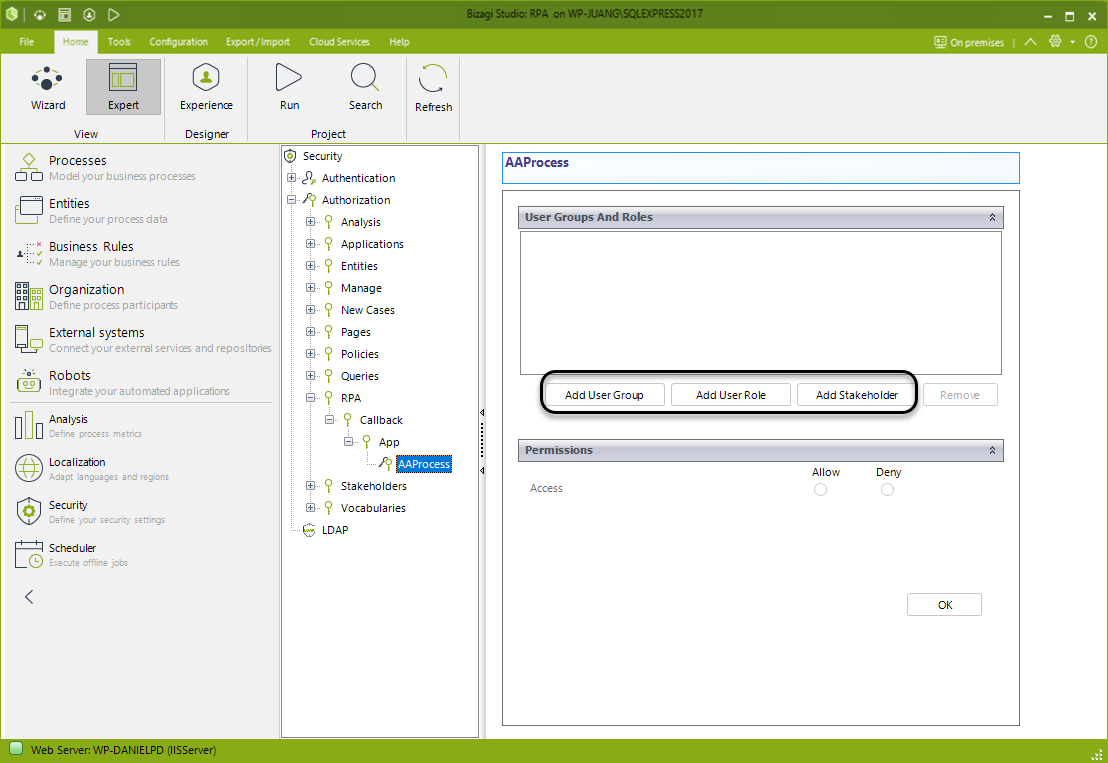Expand the New Cases node
Screen dimensions: 1108x763
310,310
